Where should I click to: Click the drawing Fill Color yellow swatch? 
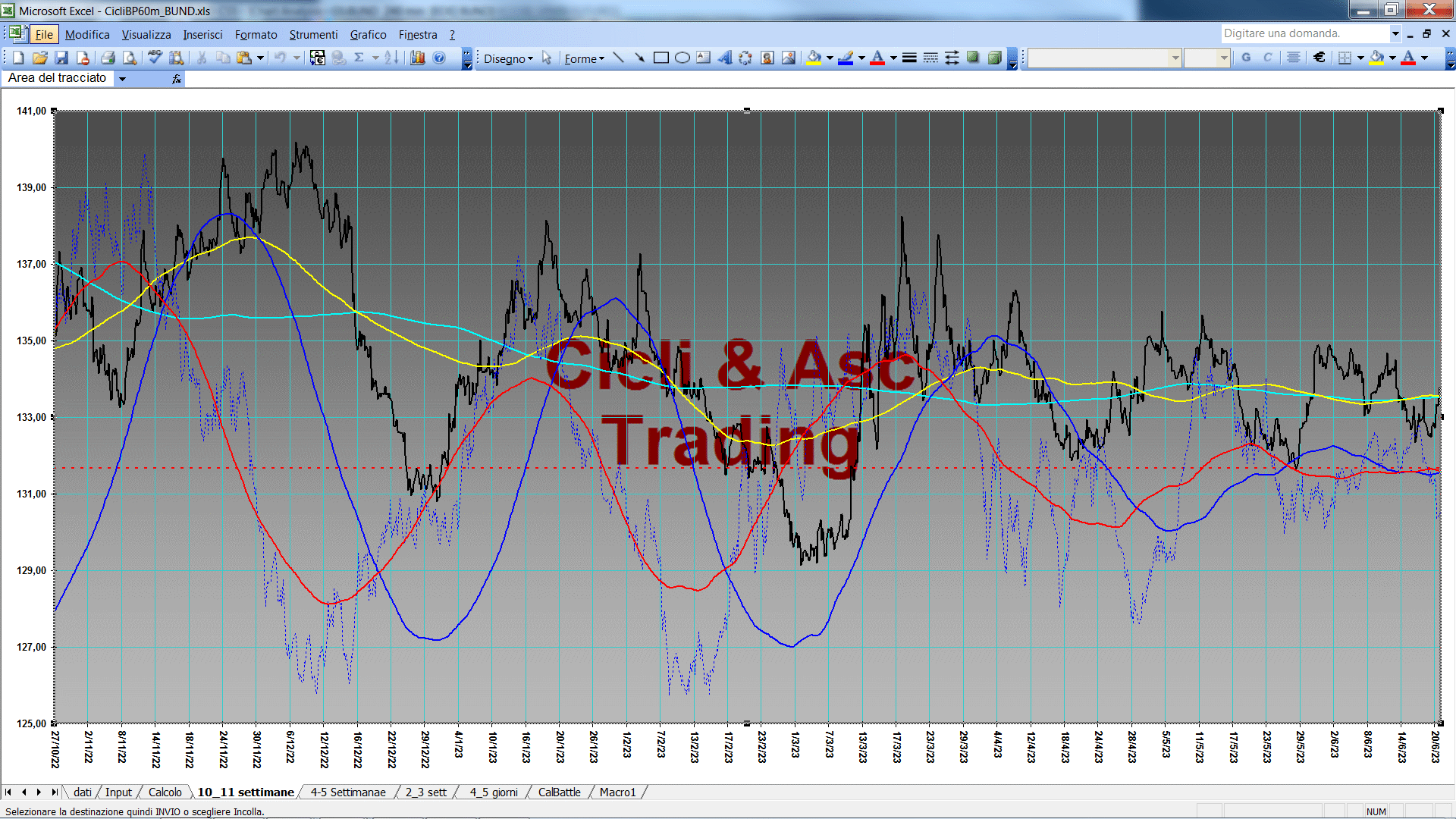coord(814,58)
